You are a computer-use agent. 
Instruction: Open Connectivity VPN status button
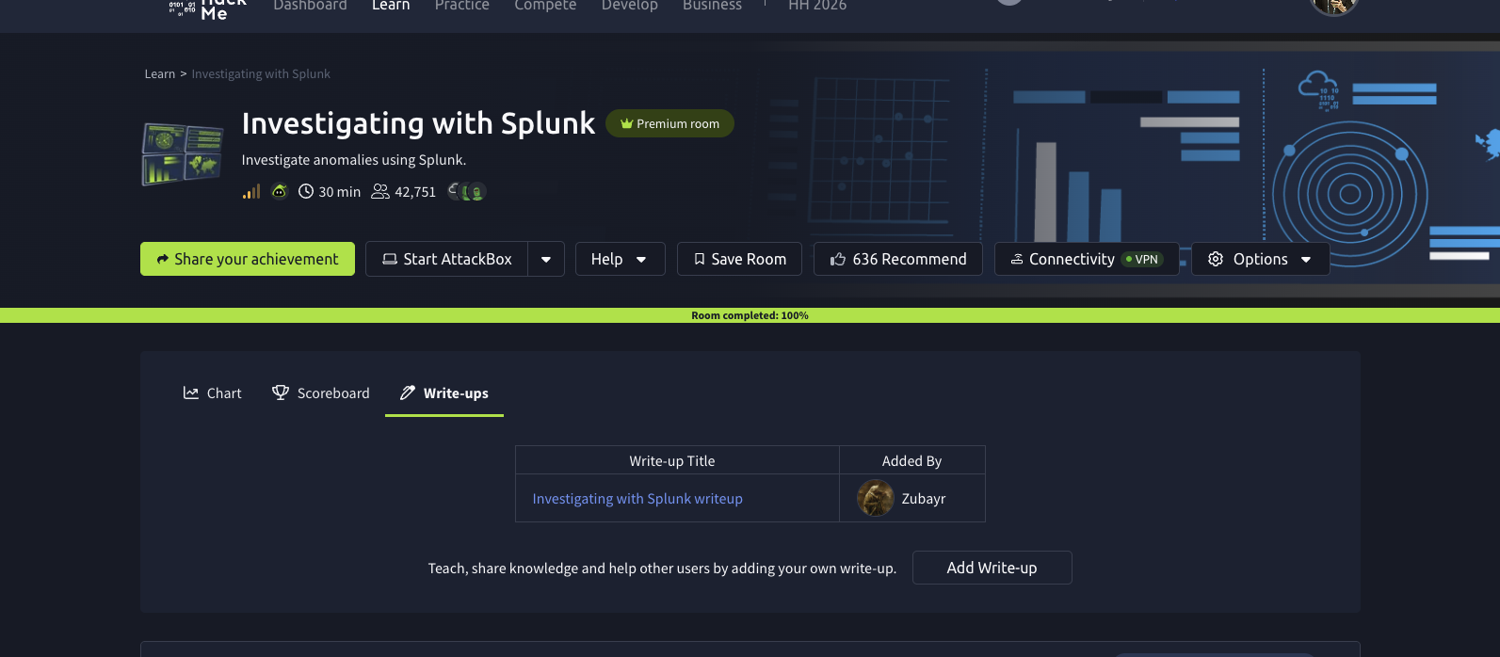[1087, 259]
